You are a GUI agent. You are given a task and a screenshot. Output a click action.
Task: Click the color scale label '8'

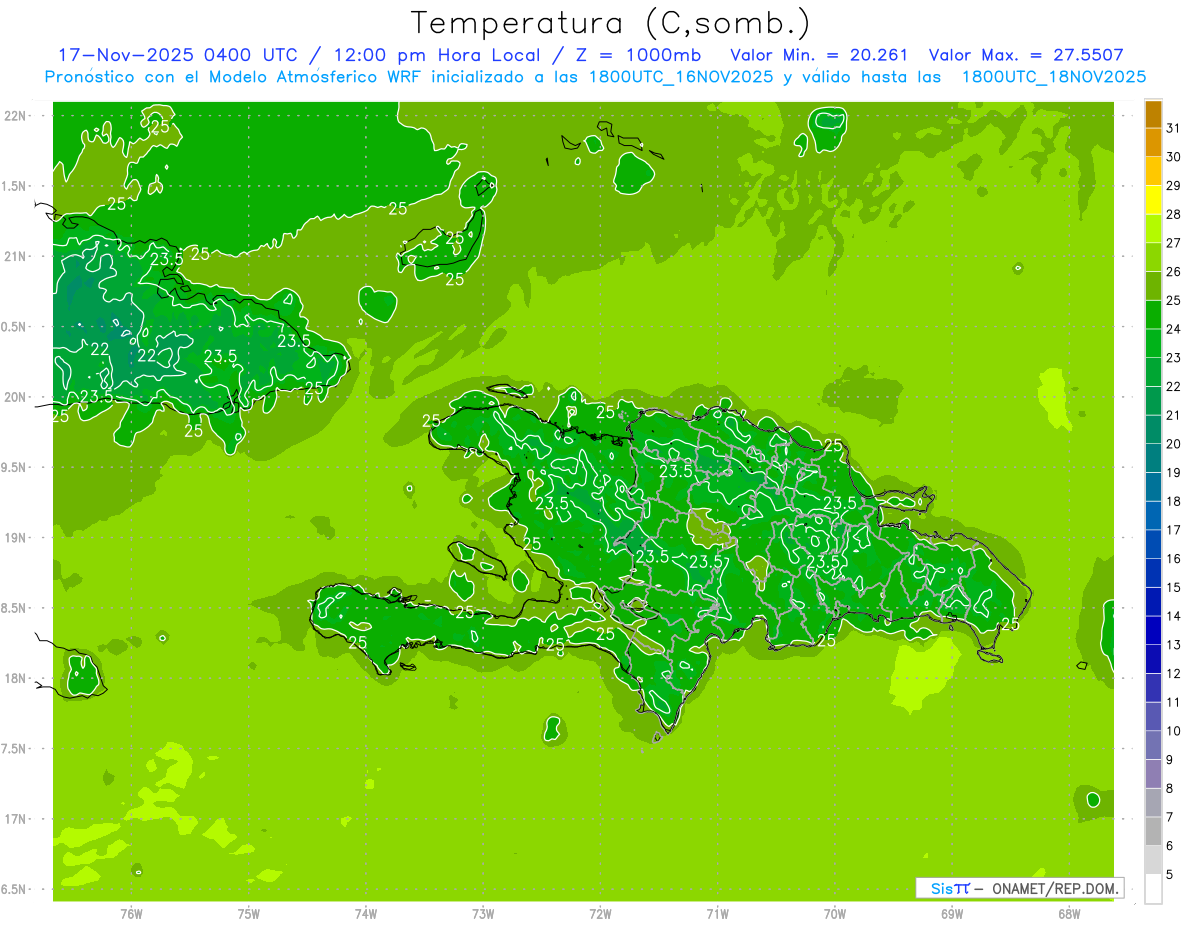[1169, 788]
